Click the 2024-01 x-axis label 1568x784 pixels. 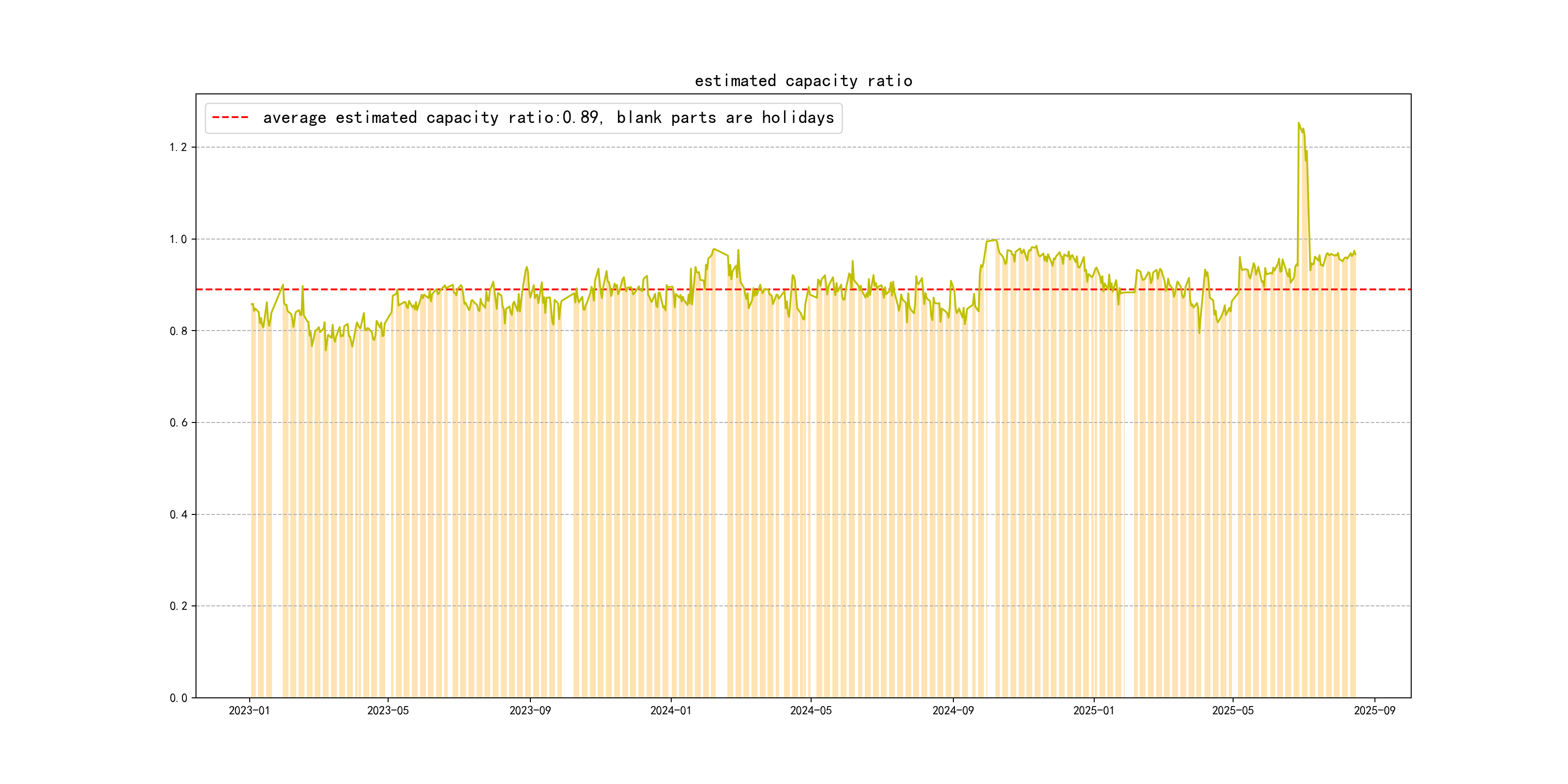670,710
